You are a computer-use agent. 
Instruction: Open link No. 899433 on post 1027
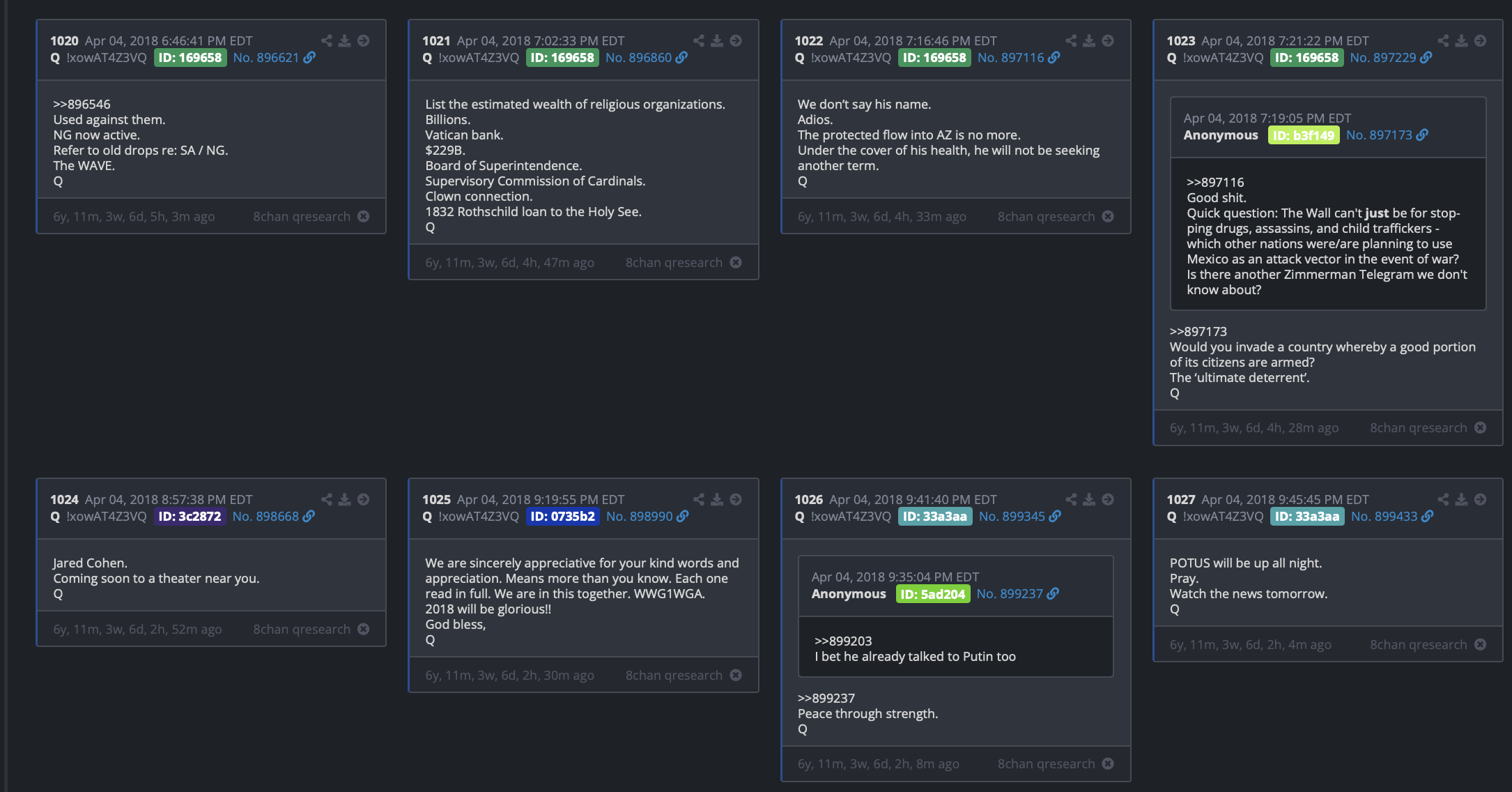1384,517
